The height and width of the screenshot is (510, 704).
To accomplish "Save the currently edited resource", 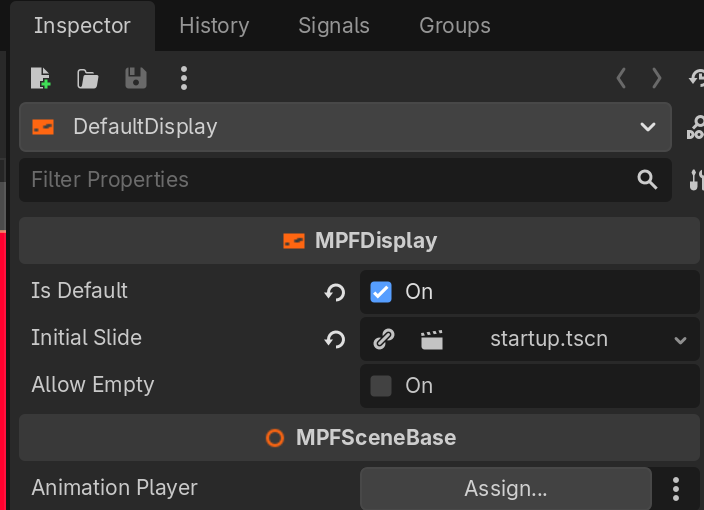I will click(x=135, y=78).
